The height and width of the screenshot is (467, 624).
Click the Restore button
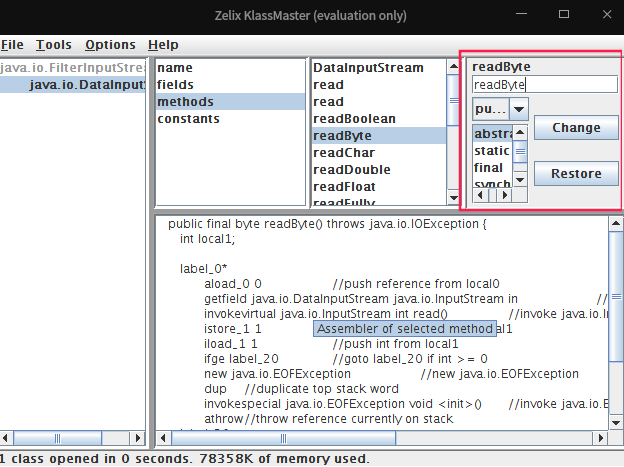(x=576, y=174)
